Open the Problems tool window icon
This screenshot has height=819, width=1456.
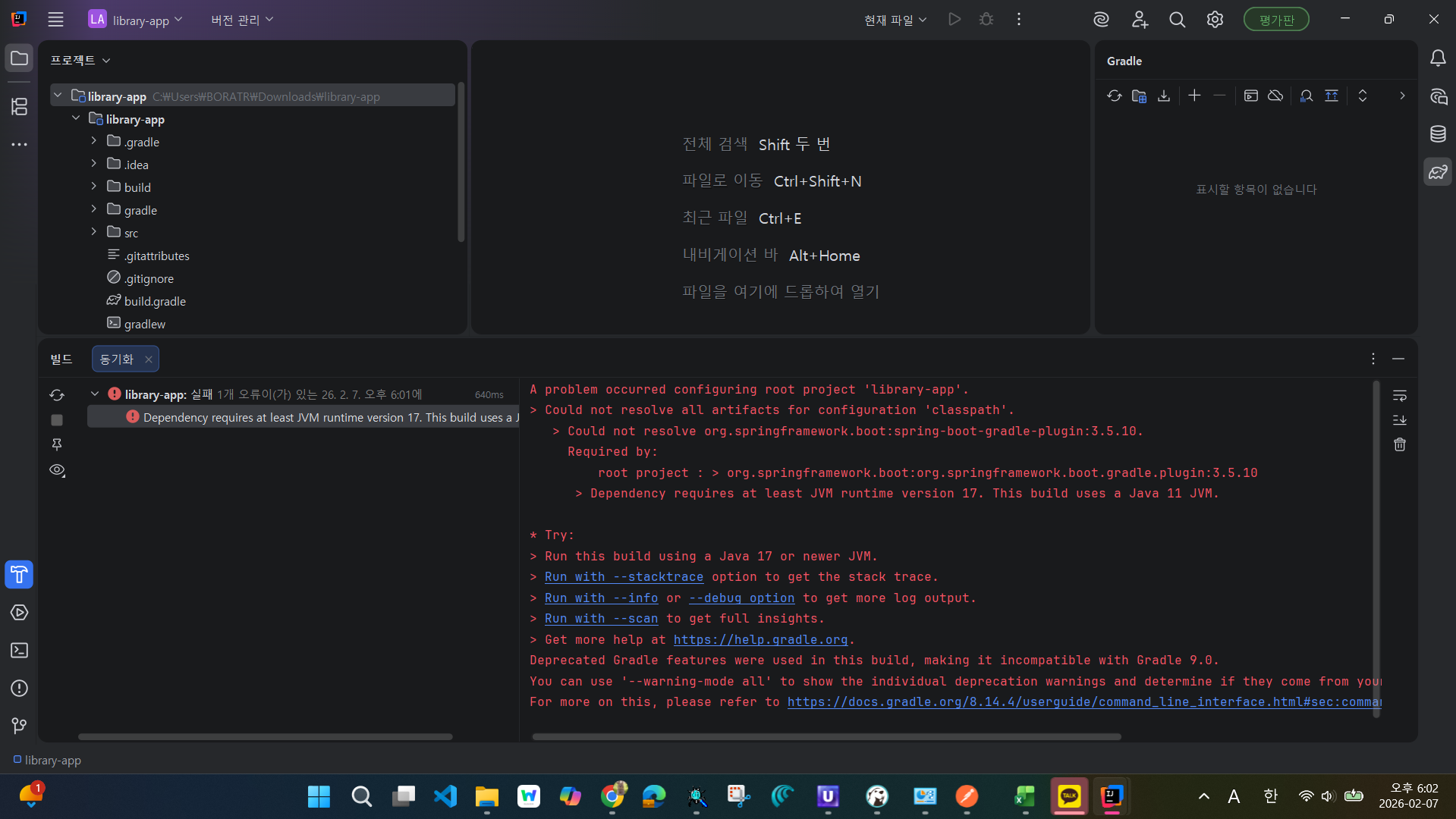pyautogui.click(x=19, y=689)
